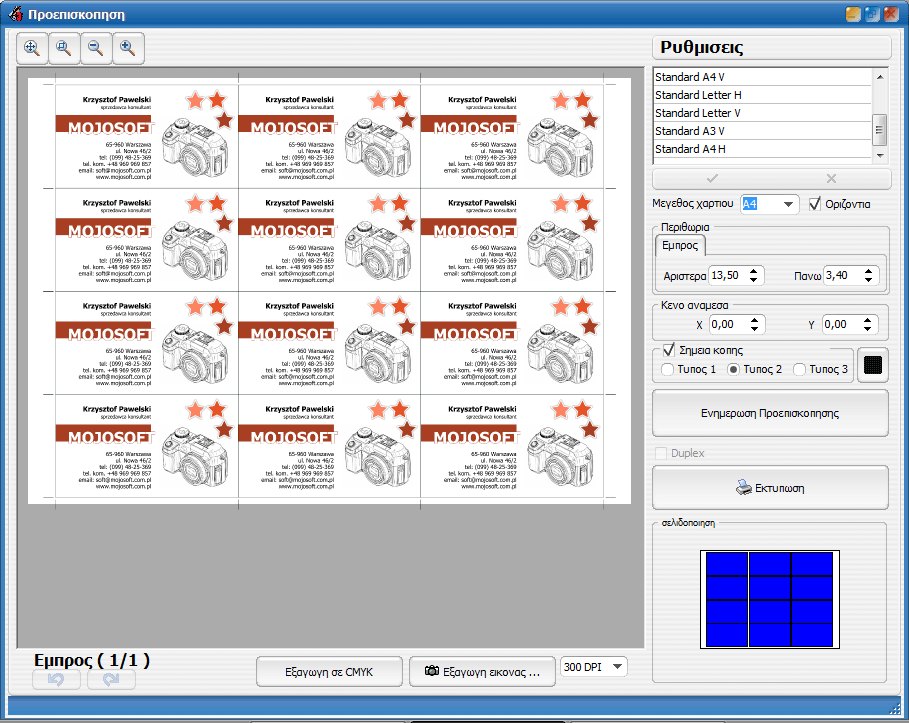
Task: Click the top-left business card in preview
Action: click(147, 137)
